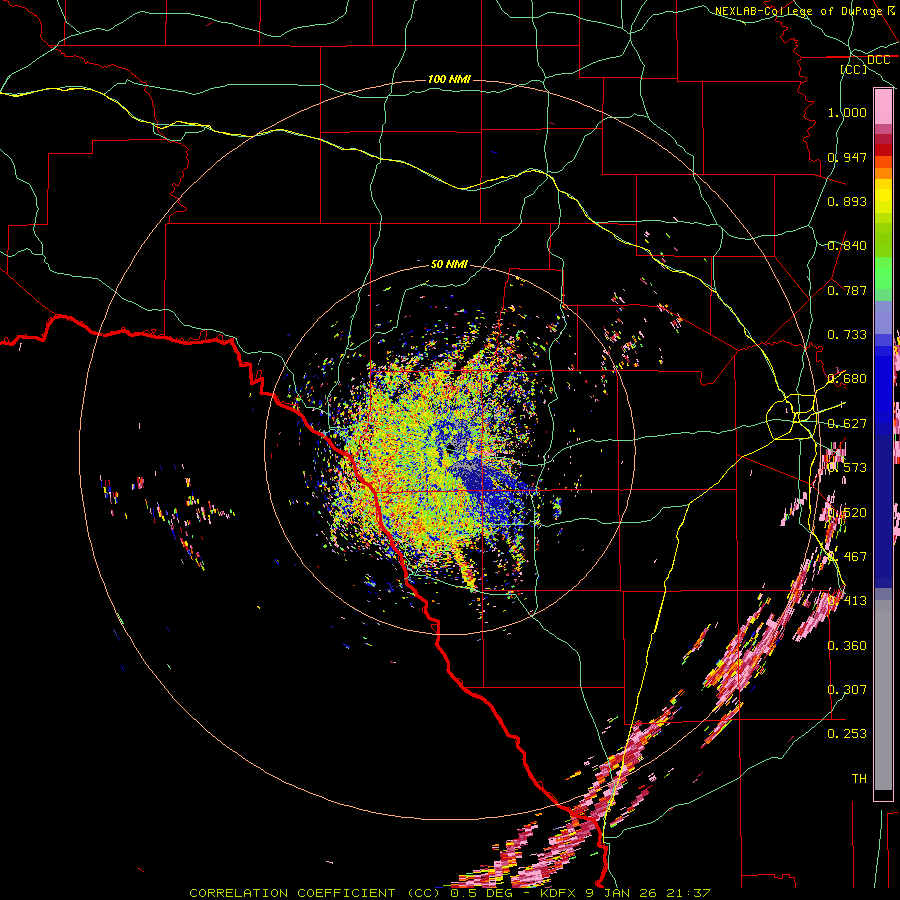
Task: Click the 0.253 scale value
Action: coord(847,734)
